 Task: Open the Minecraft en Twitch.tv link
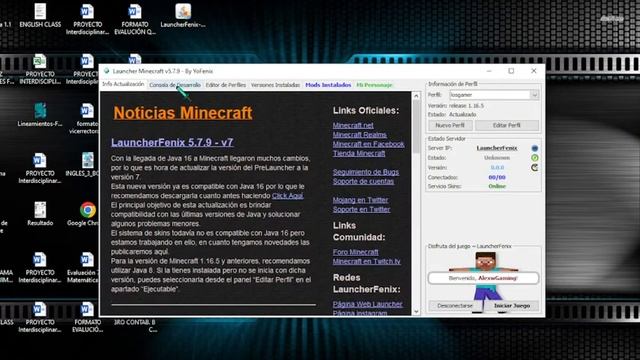(367, 262)
